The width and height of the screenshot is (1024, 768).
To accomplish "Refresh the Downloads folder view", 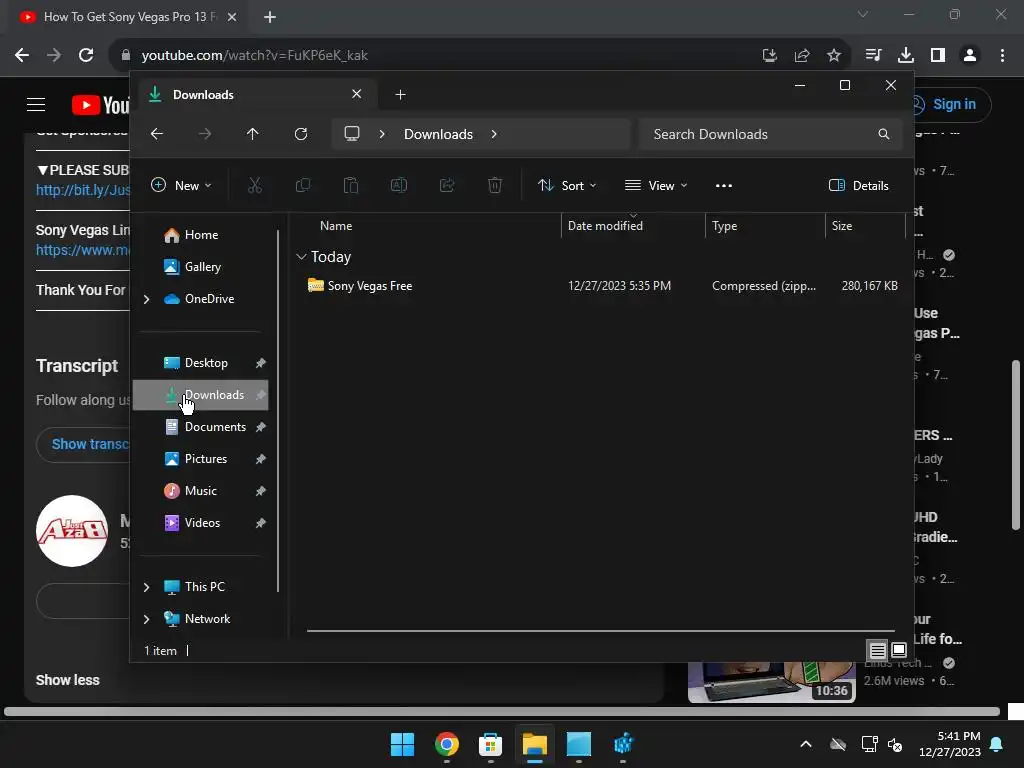I will [301, 134].
